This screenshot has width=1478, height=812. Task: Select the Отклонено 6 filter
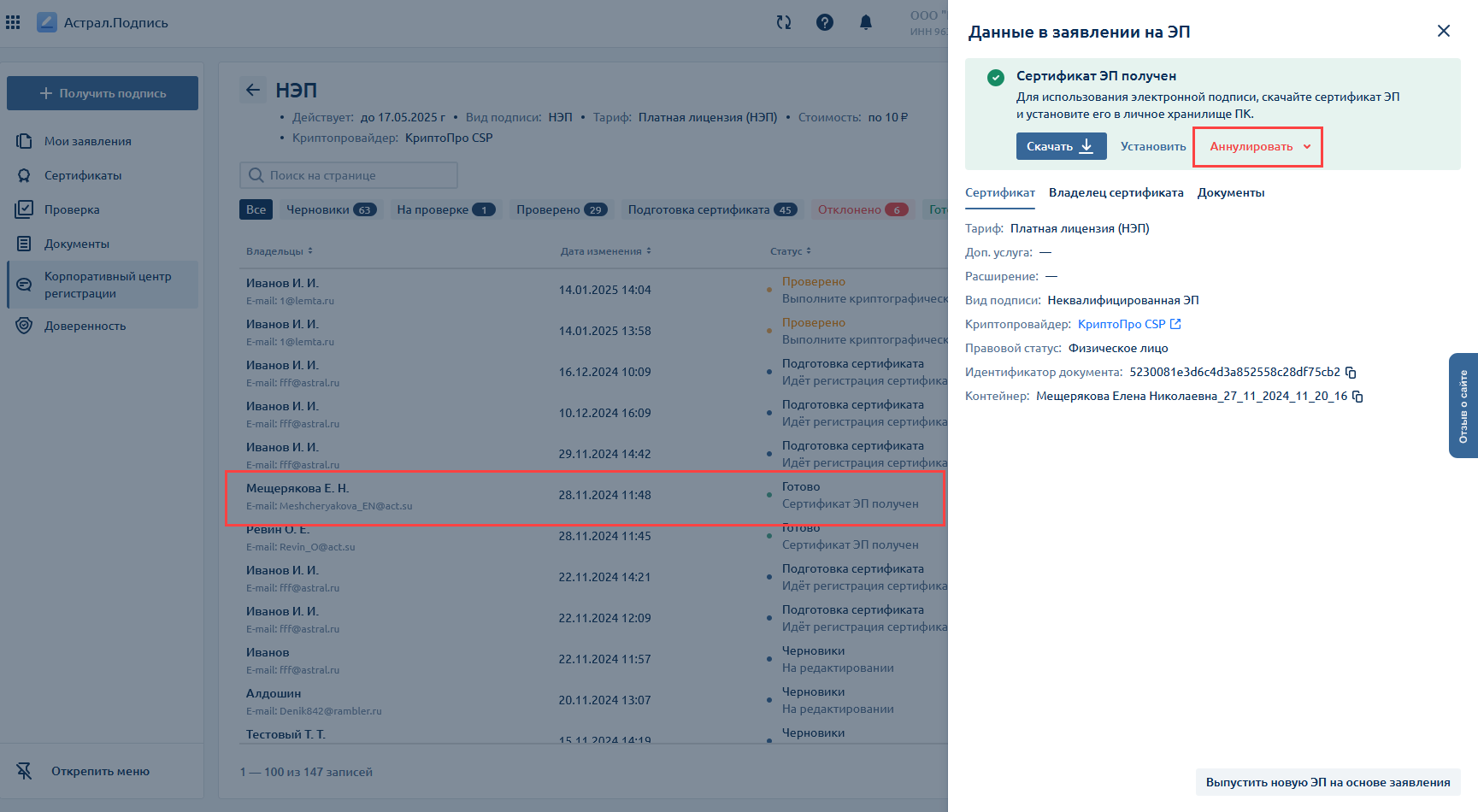click(x=863, y=209)
